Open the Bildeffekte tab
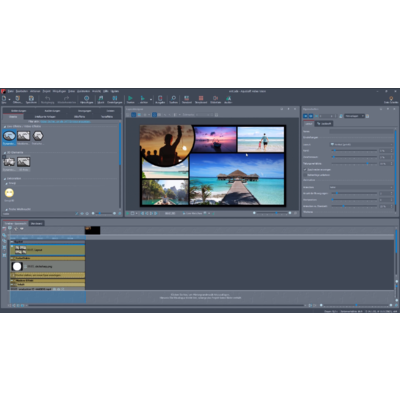The image size is (400, 400). pos(79,117)
